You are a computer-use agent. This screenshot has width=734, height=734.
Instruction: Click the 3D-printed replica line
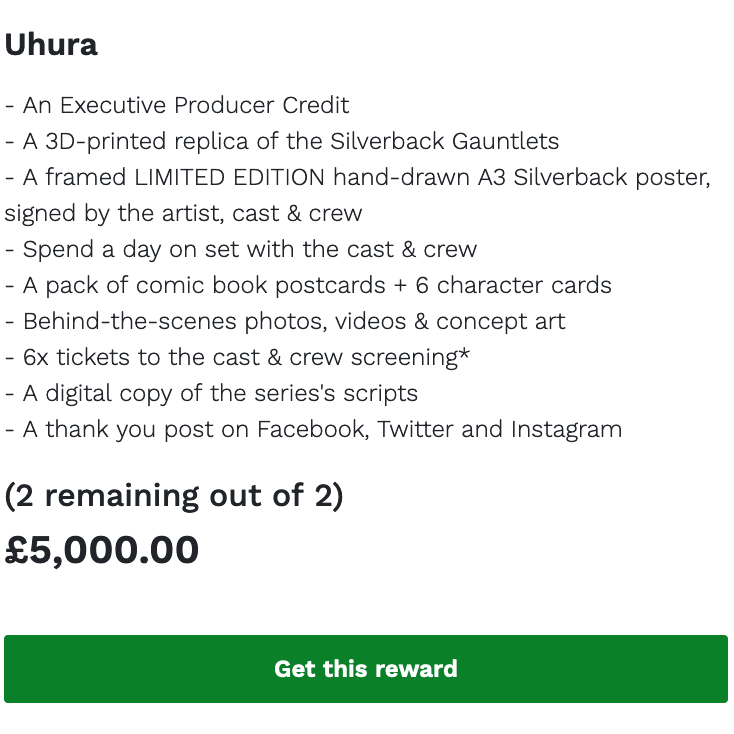pos(282,141)
